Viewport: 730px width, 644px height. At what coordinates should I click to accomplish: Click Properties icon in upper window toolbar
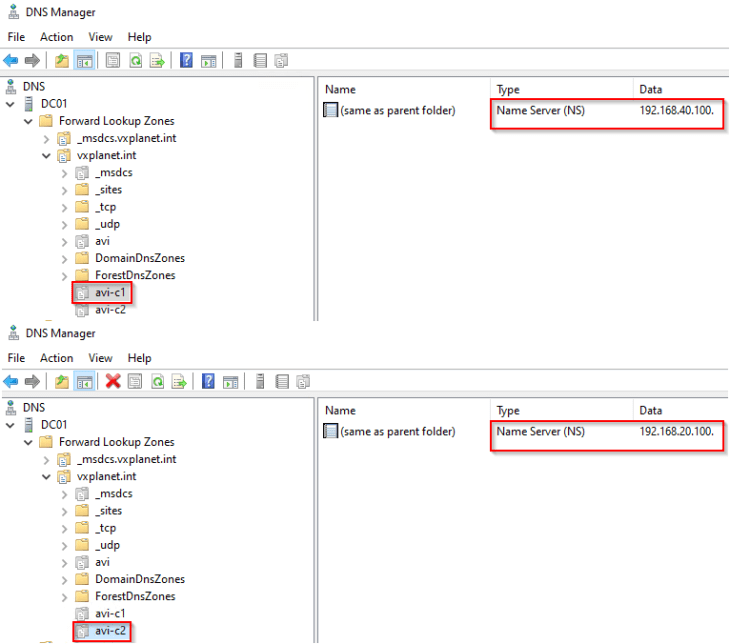(113, 60)
